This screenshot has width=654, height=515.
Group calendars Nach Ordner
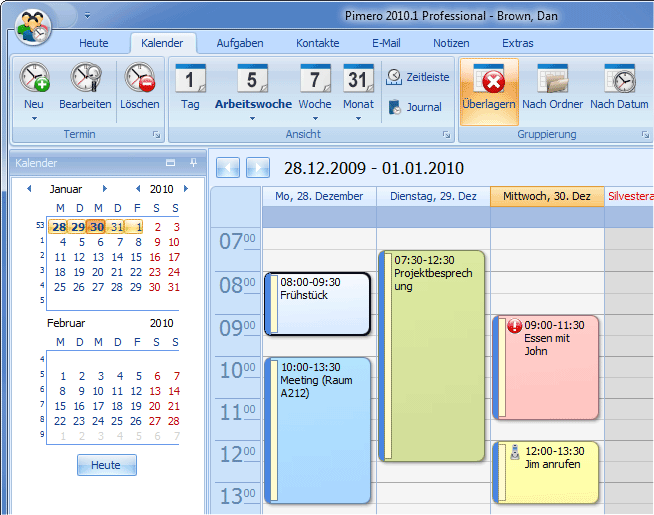click(552, 88)
